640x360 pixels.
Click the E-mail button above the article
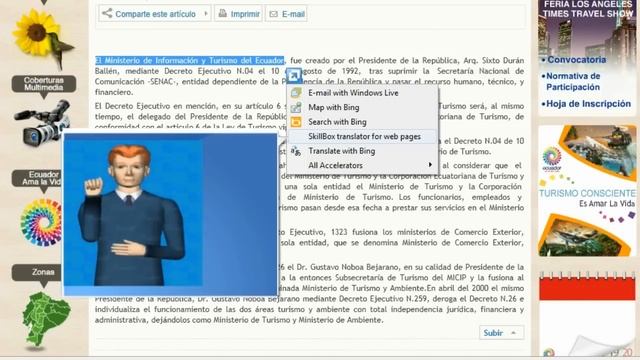click(x=286, y=14)
